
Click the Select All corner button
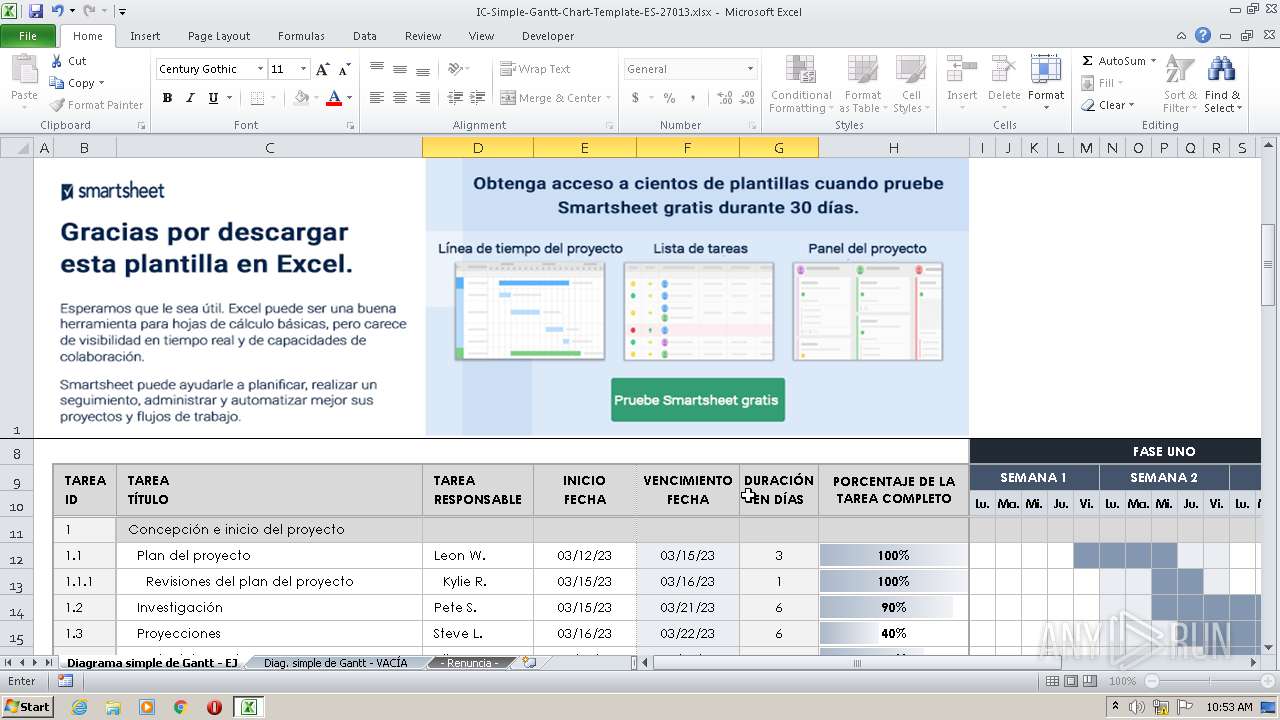pos(17,148)
